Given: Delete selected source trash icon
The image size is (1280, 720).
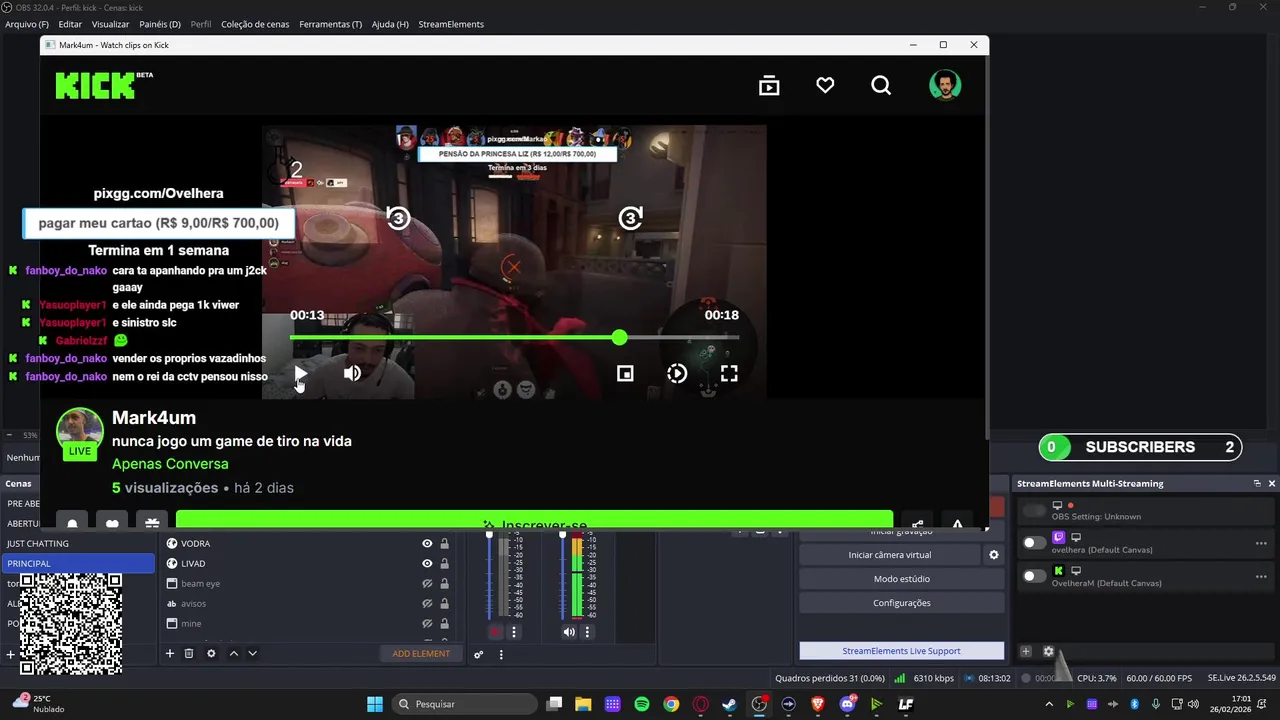Looking at the screenshot, I should 189,653.
